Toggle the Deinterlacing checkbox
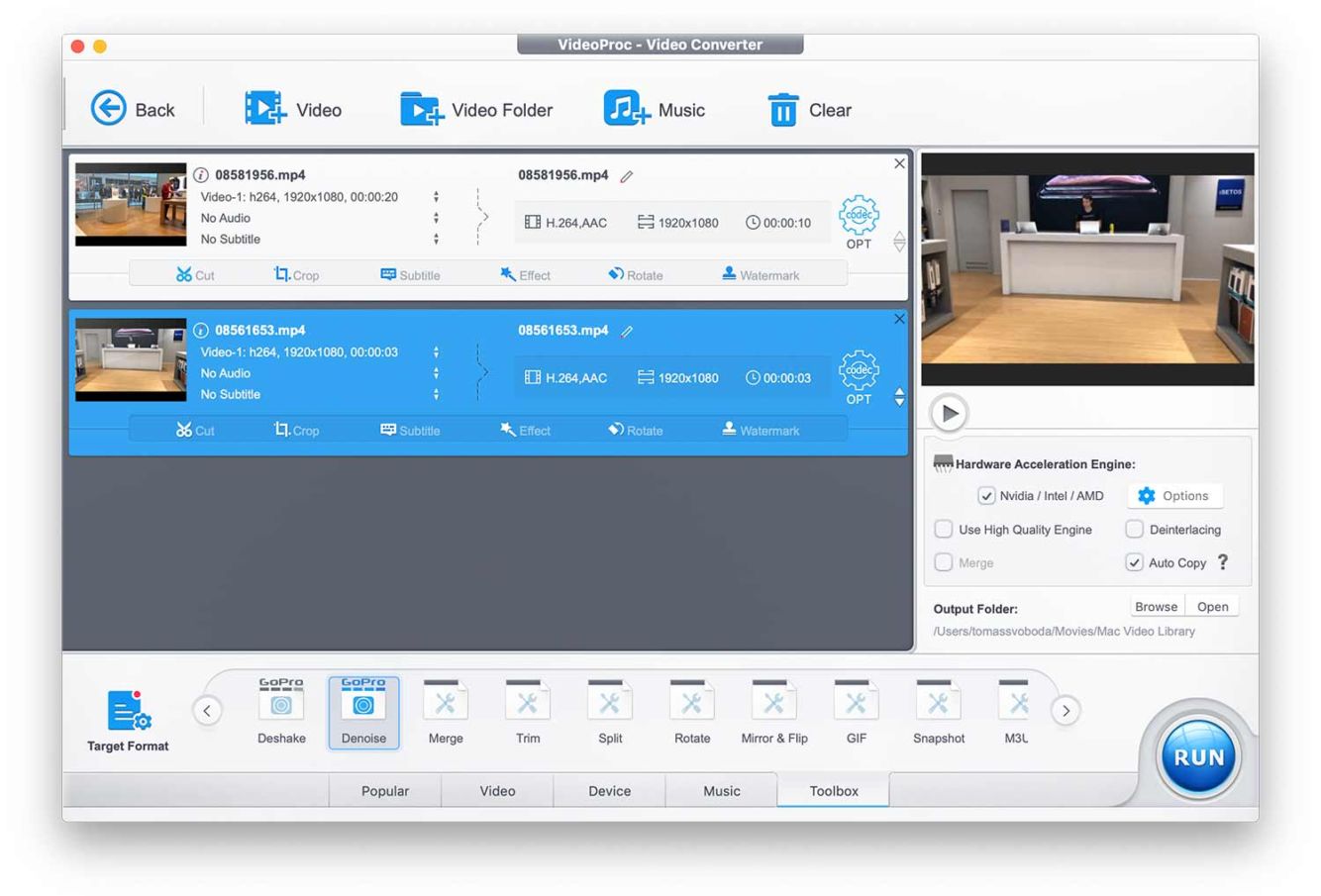The image size is (1321, 896). click(x=1135, y=530)
